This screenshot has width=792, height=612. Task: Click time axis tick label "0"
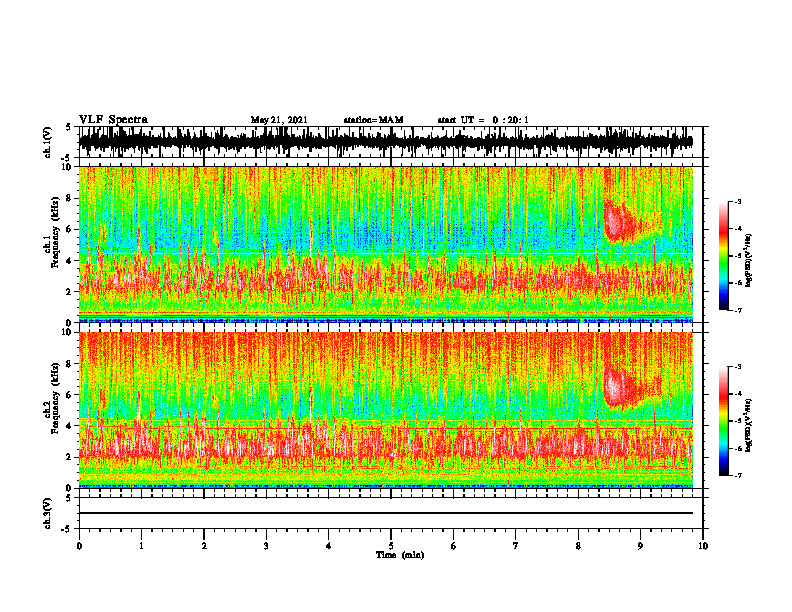(79, 546)
